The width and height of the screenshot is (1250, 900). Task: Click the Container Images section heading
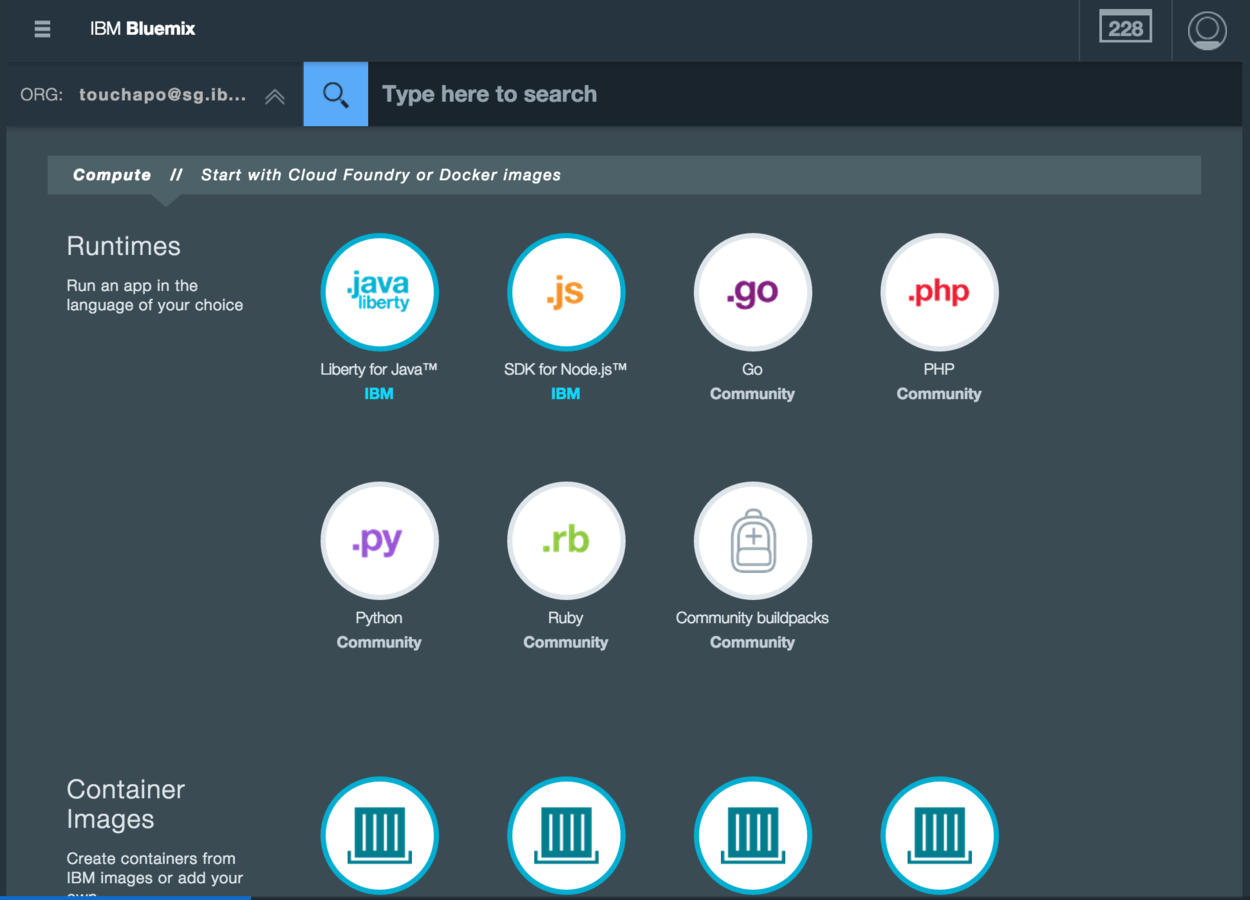point(126,804)
